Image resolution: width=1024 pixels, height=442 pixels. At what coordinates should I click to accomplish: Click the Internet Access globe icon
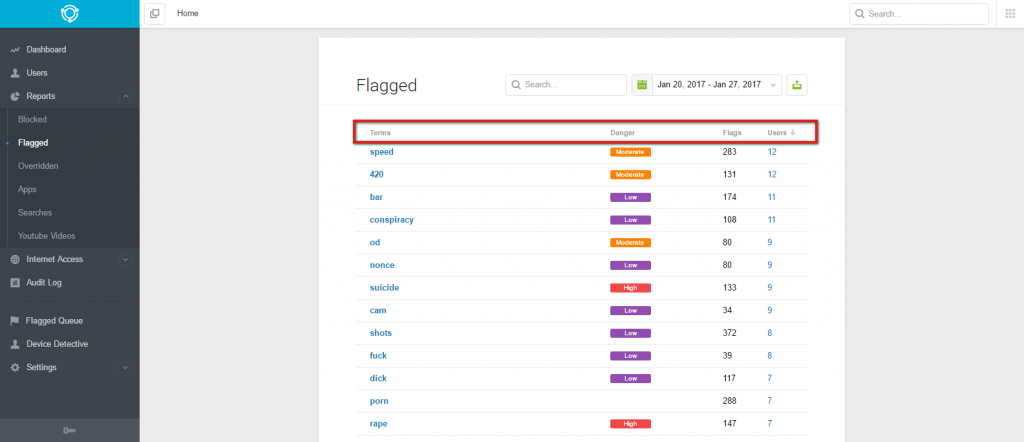(x=15, y=260)
